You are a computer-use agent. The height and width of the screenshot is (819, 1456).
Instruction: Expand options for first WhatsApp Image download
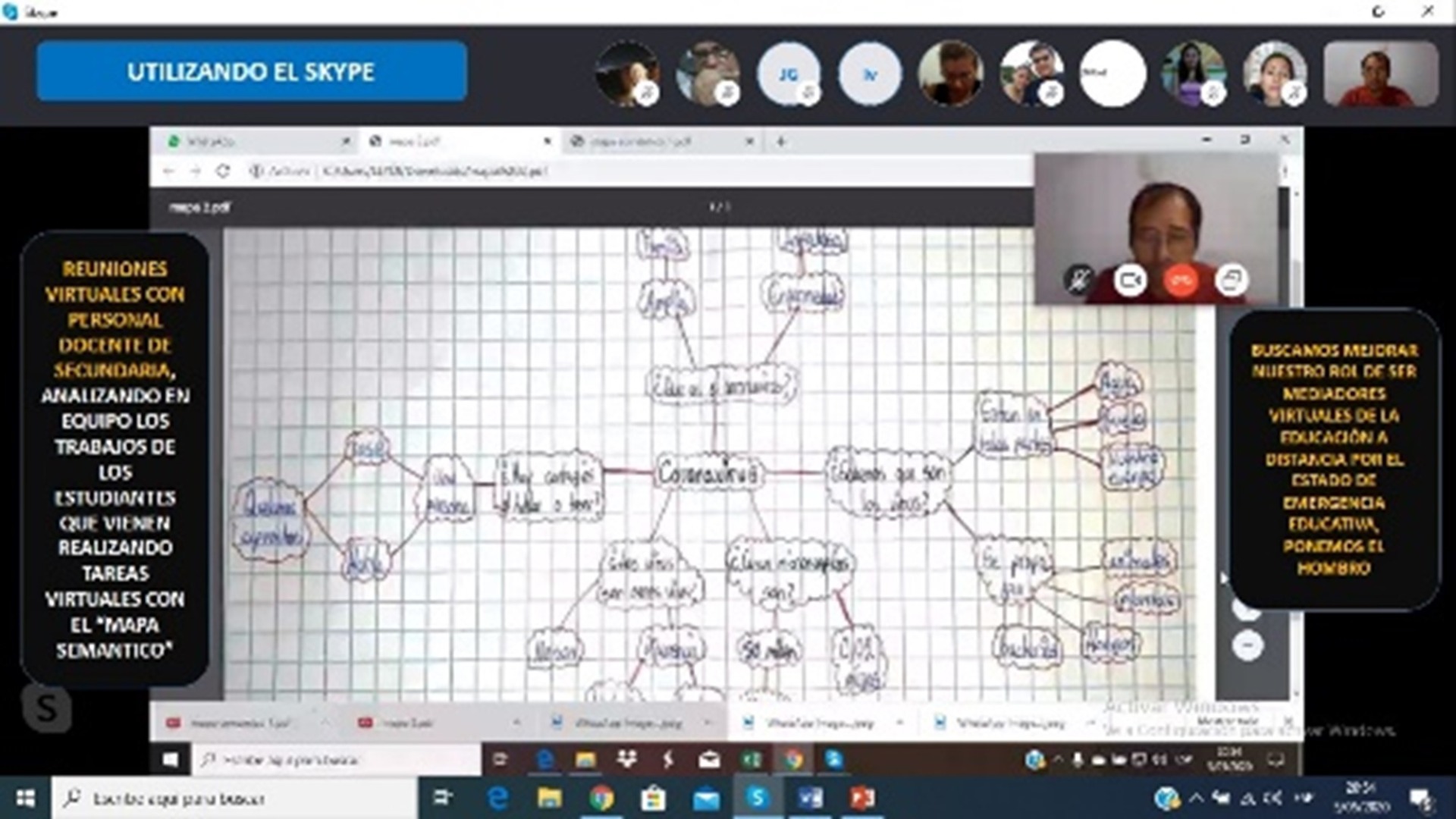pos(708,723)
